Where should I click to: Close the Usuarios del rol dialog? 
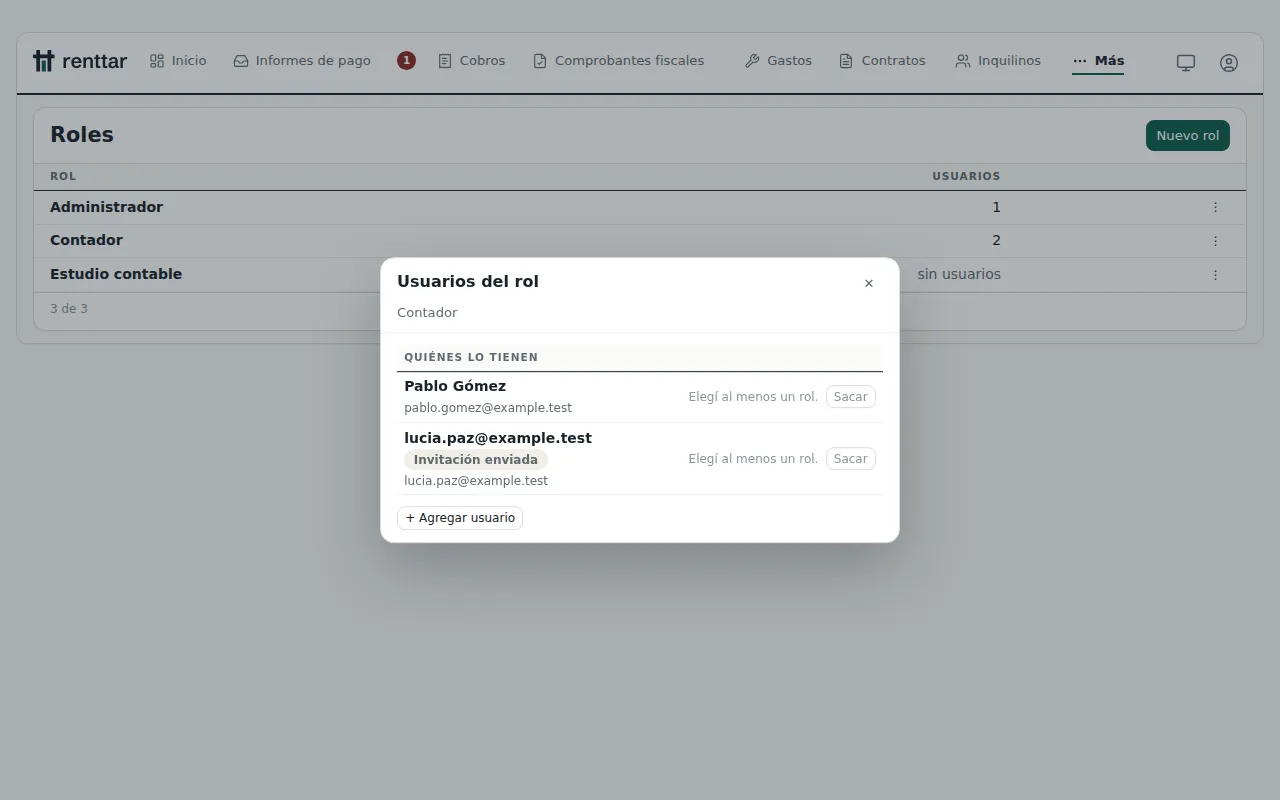pos(869,283)
